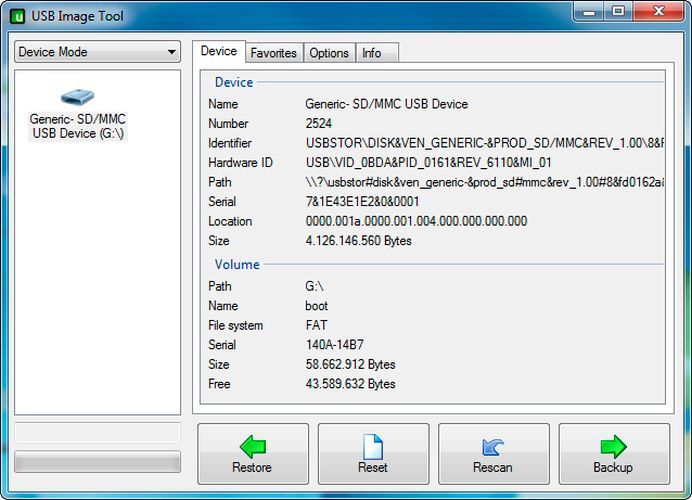Screen dimensions: 692x500
Task: Click device Serial value 7&1E43E1E2&0&0001
Action: click(x=362, y=202)
